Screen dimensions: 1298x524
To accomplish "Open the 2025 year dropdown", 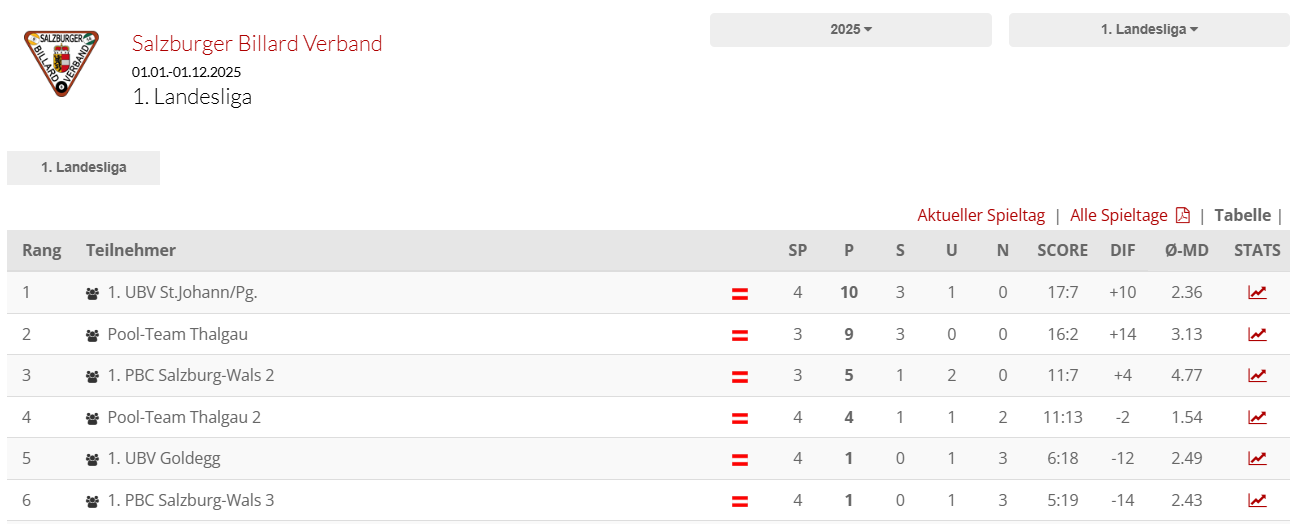I will click(x=850, y=30).
